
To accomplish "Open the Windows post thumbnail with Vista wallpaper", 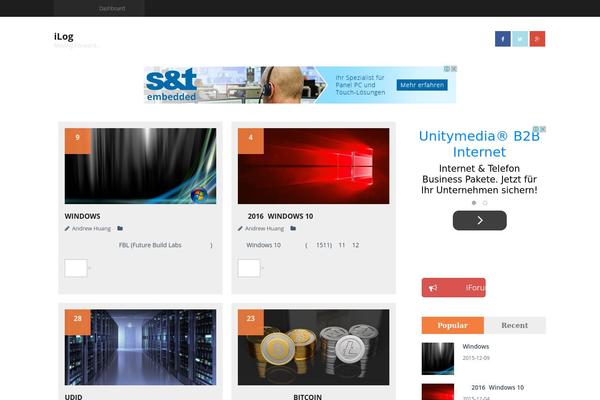I will tap(140, 166).
